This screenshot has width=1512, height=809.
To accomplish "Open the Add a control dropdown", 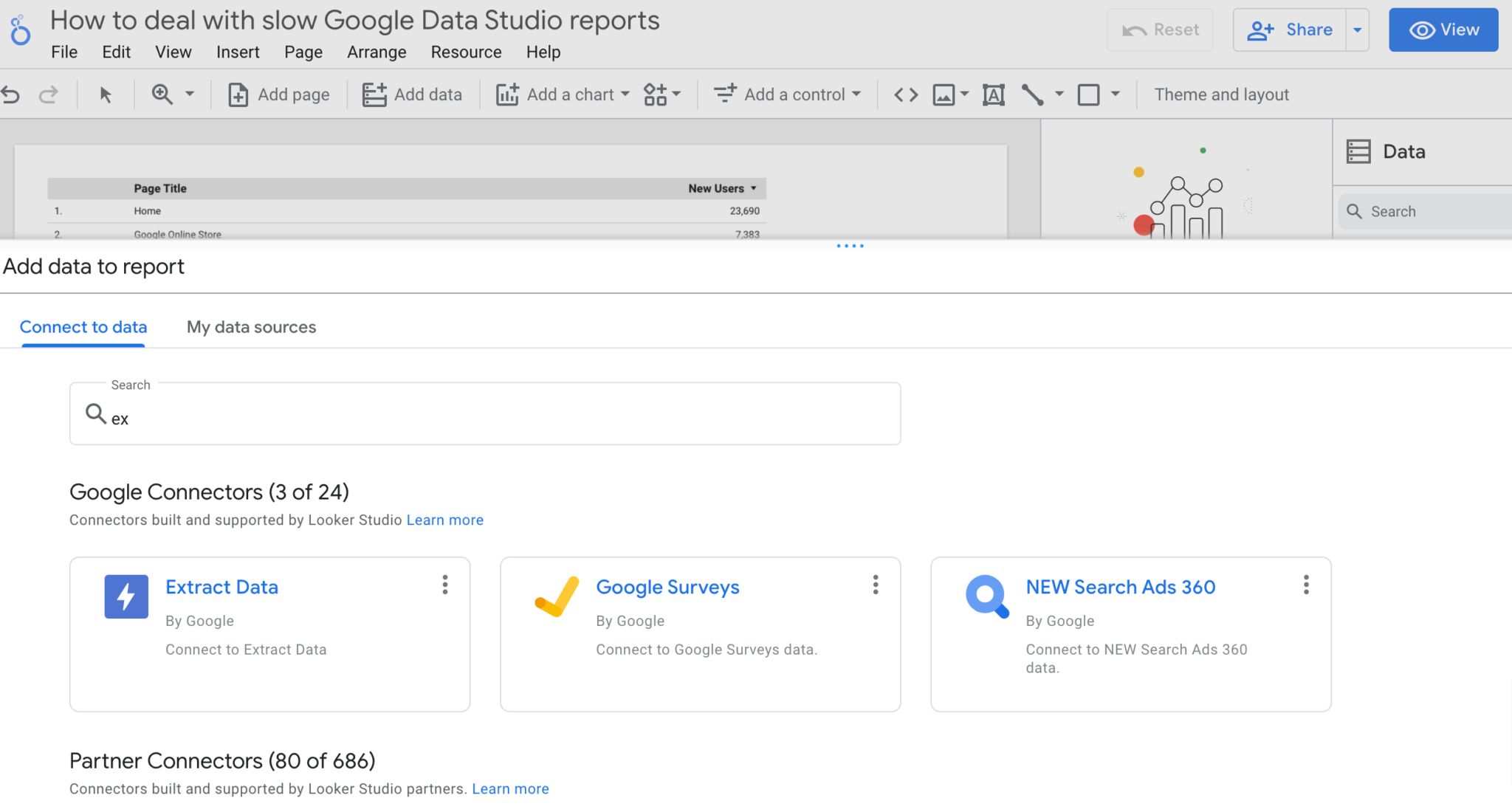I will 856,94.
